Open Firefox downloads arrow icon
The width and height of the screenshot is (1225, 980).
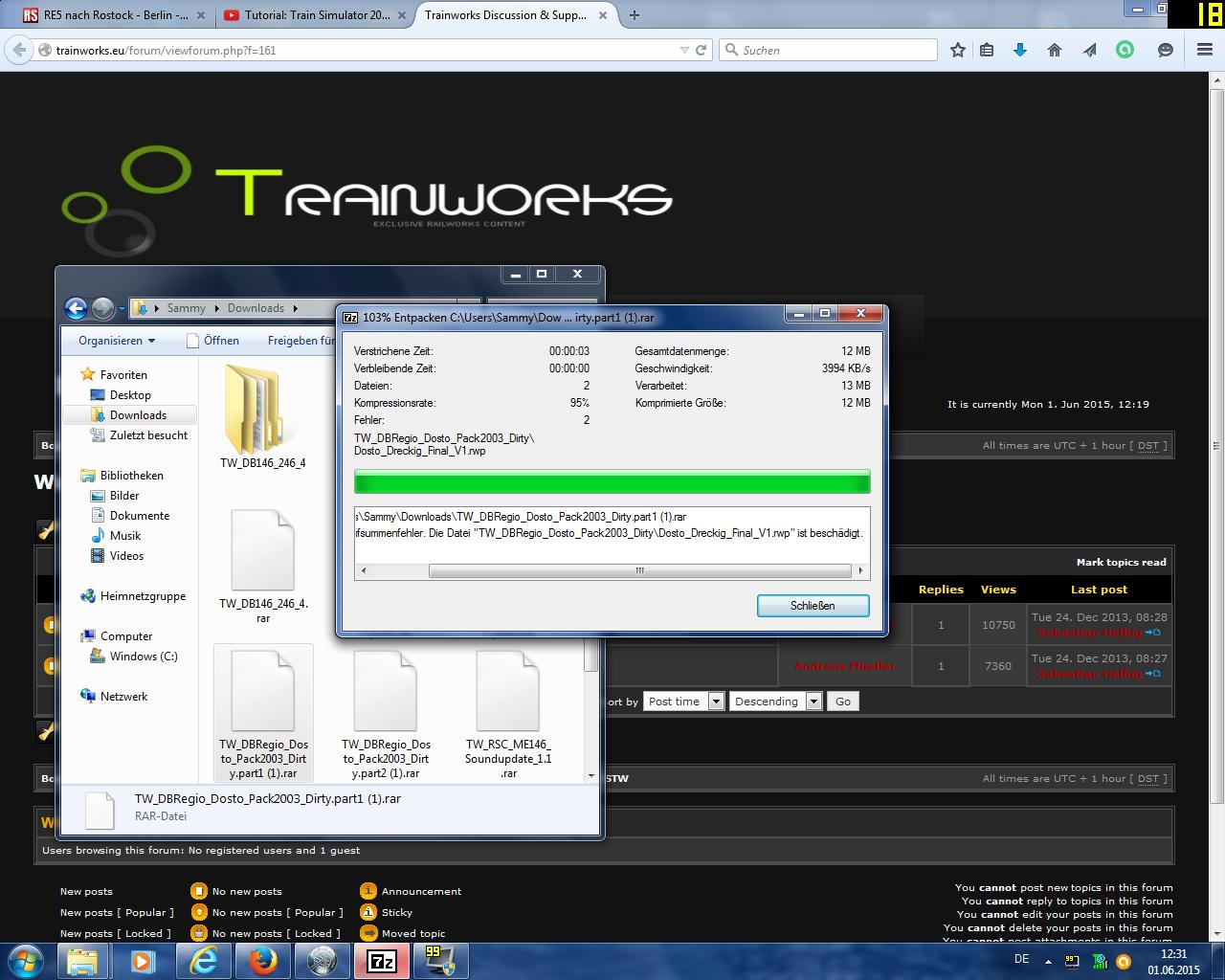tap(1020, 50)
